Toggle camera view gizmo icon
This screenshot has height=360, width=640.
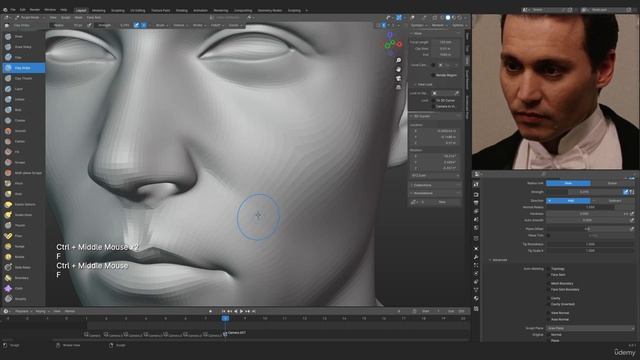[398, 78]
